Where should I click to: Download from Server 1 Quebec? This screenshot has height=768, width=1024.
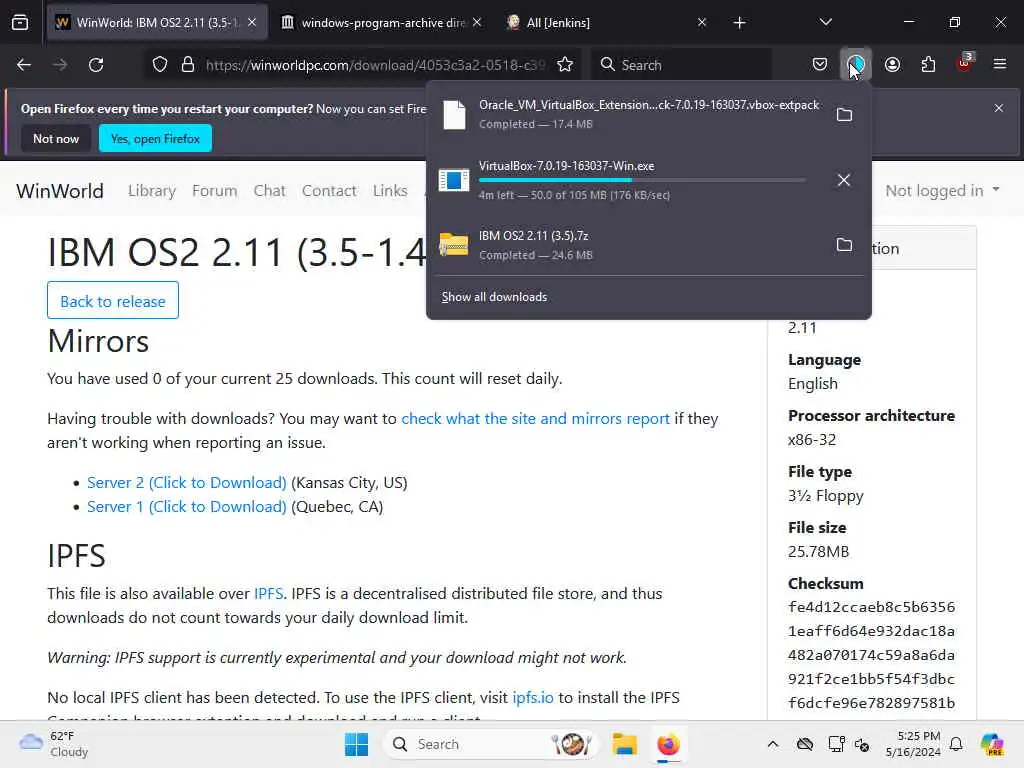point(187,507)
